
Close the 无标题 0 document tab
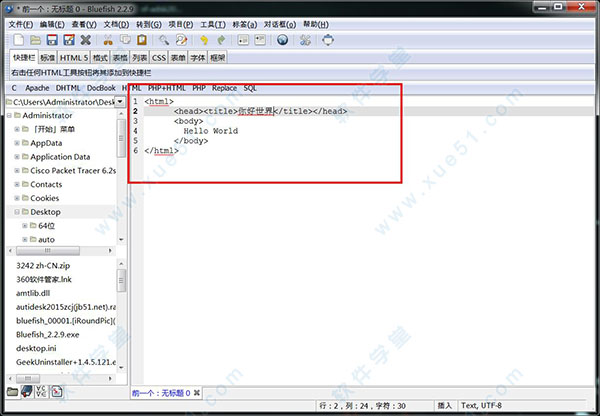point(197,393)
